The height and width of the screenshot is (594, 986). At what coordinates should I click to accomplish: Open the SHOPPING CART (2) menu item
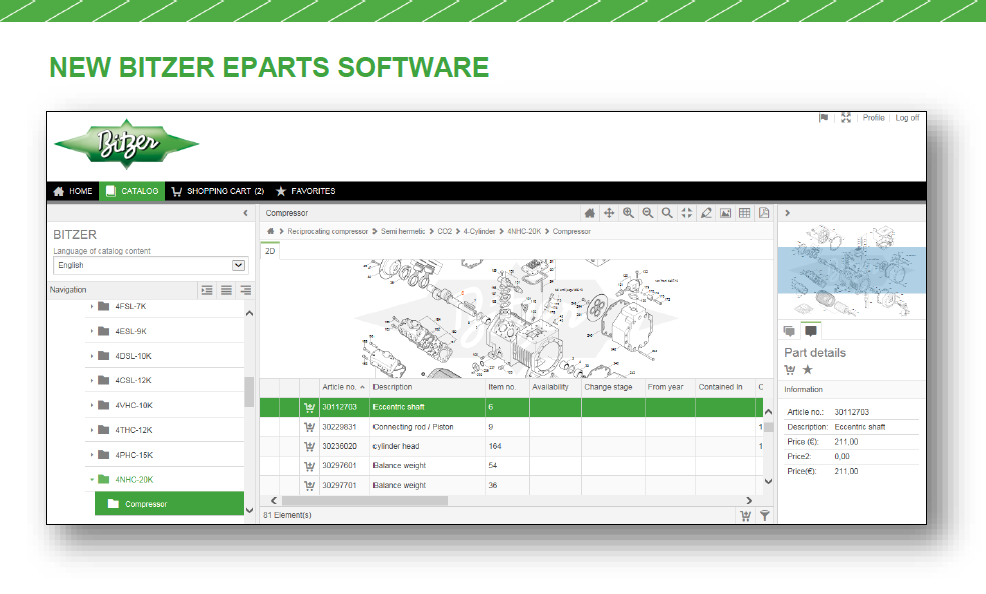click(x=218, y=191)
